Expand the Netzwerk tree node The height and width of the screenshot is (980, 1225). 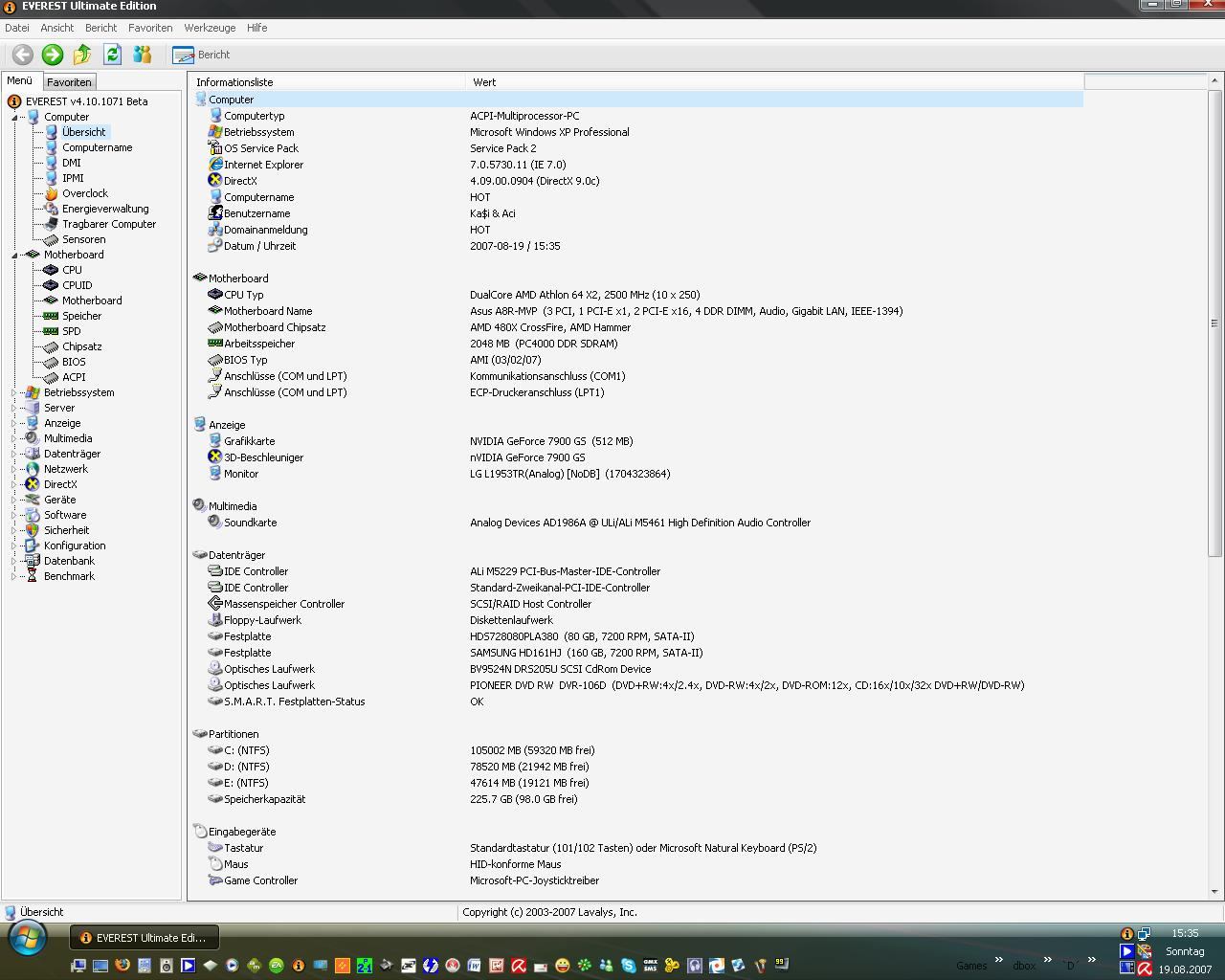pyautogui.click(x=14, y=469)
